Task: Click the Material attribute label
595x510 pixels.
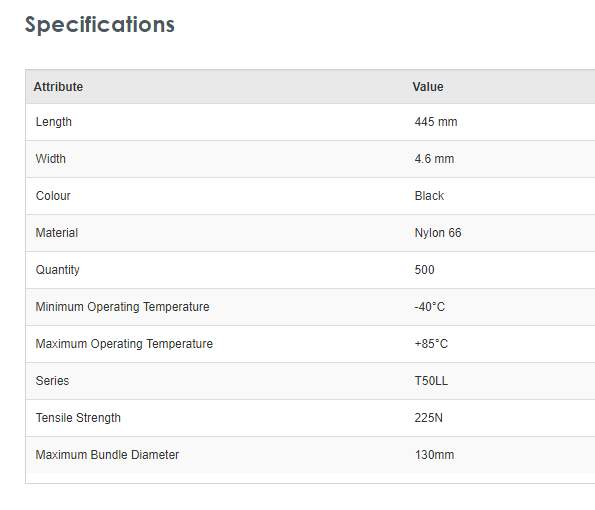Action: pyautogui.click(x=57, y=233)
